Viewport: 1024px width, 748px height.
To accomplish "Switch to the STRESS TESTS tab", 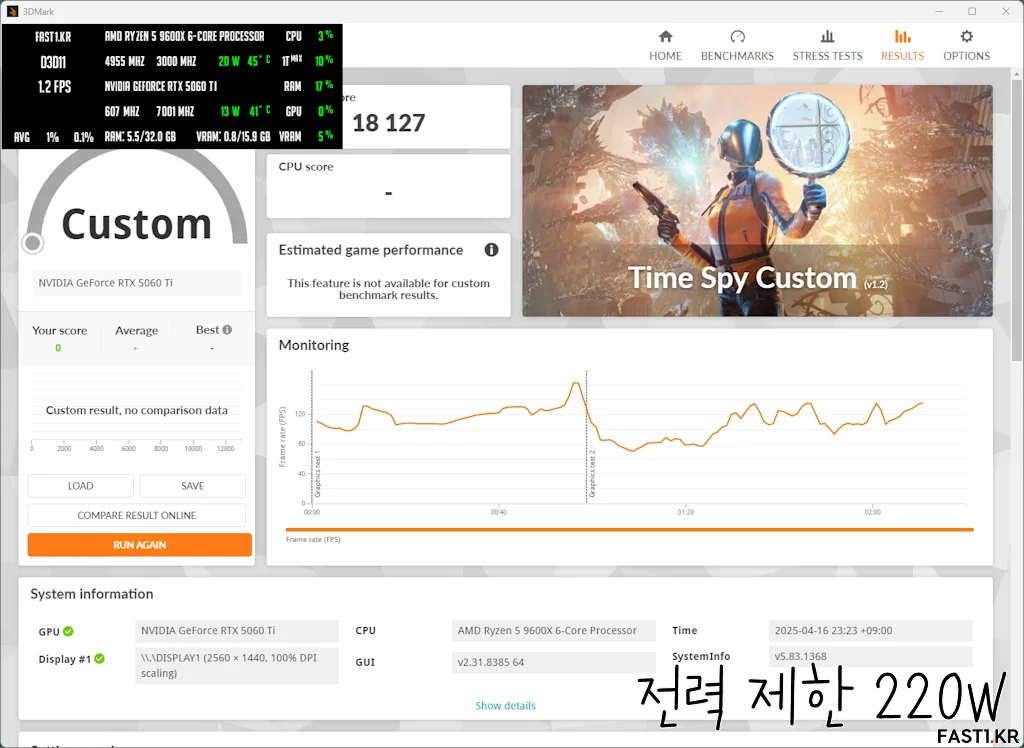I will 827,46.
